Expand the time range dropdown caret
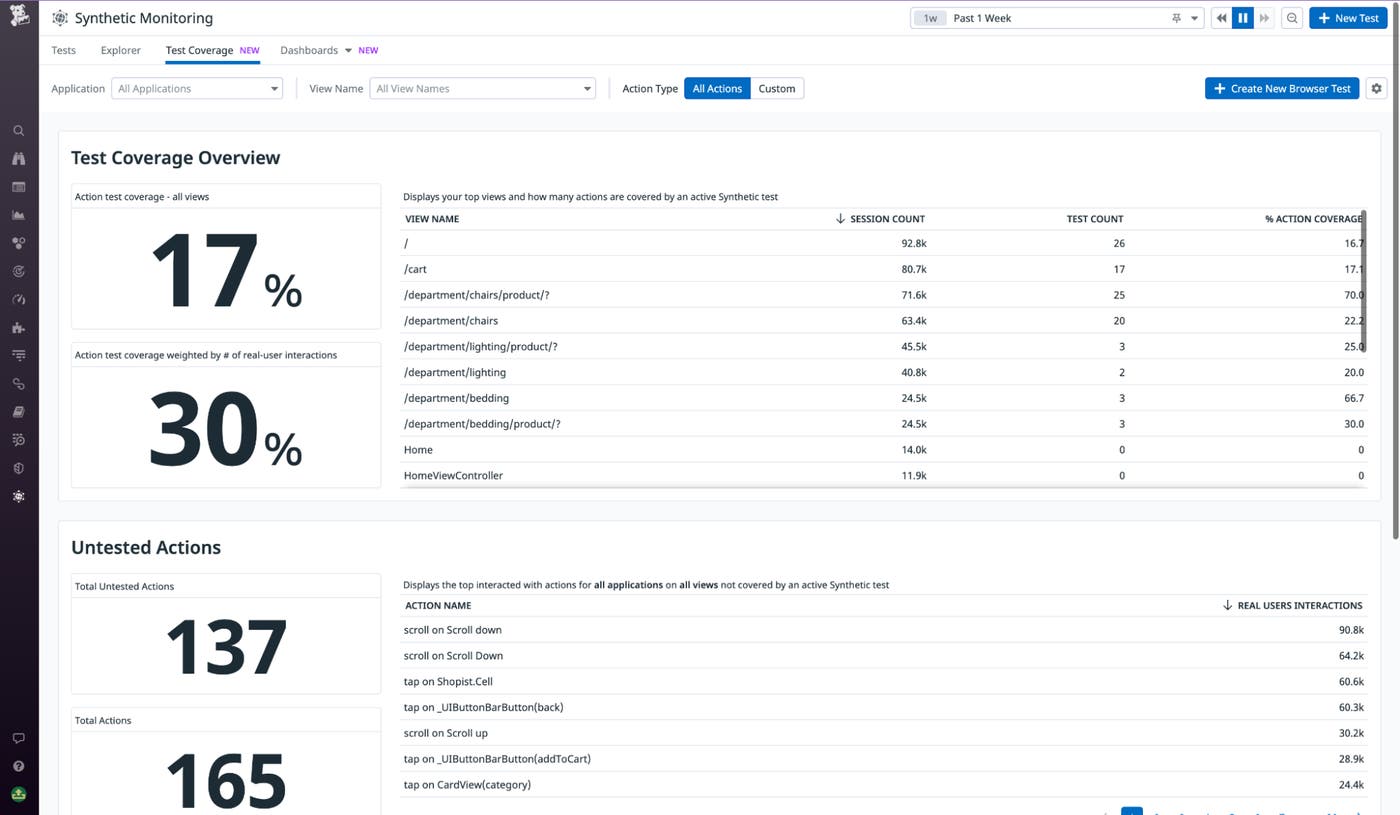 tap(1194, 18)
